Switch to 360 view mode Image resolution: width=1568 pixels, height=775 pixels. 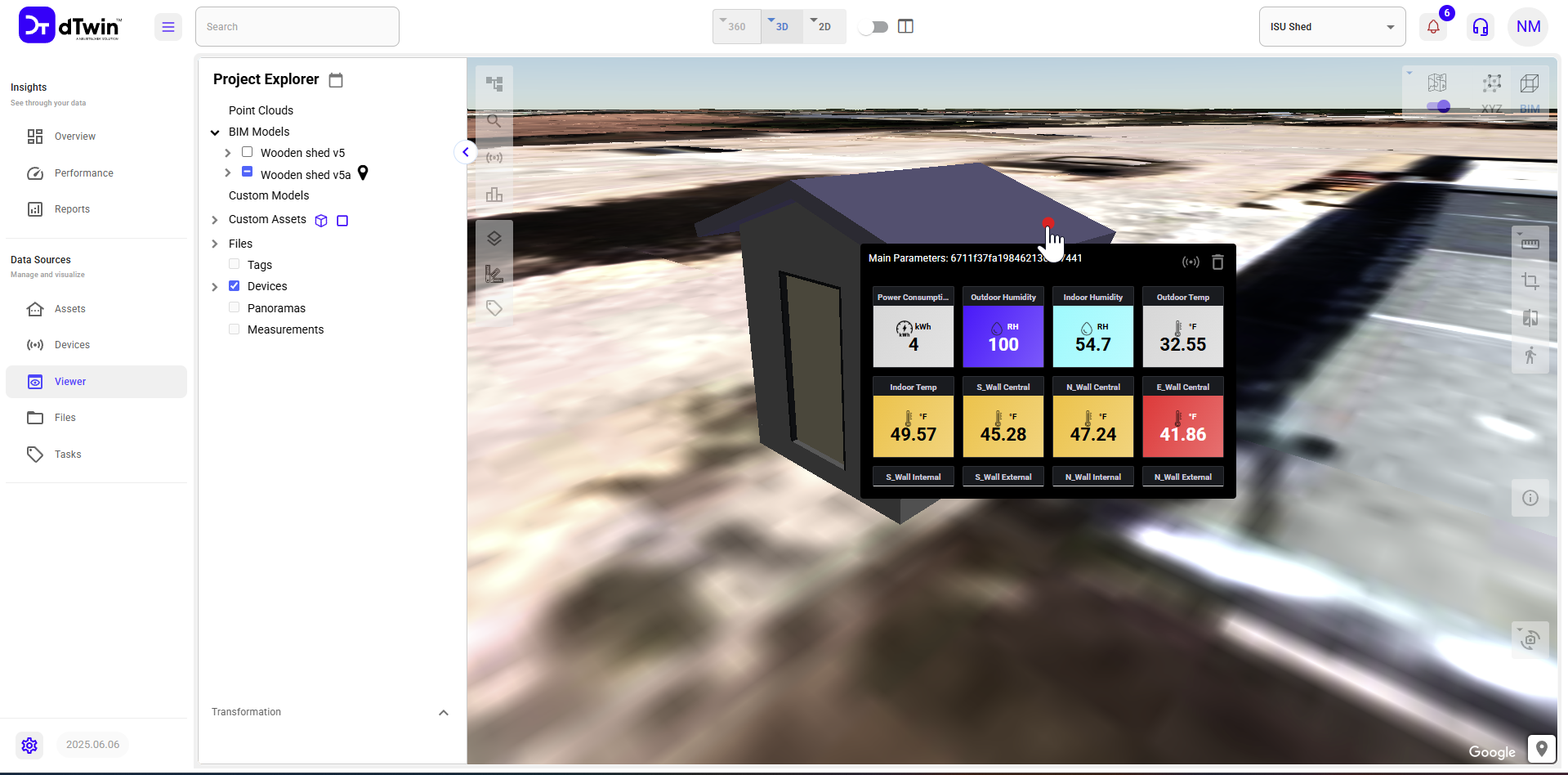point(736,27)
